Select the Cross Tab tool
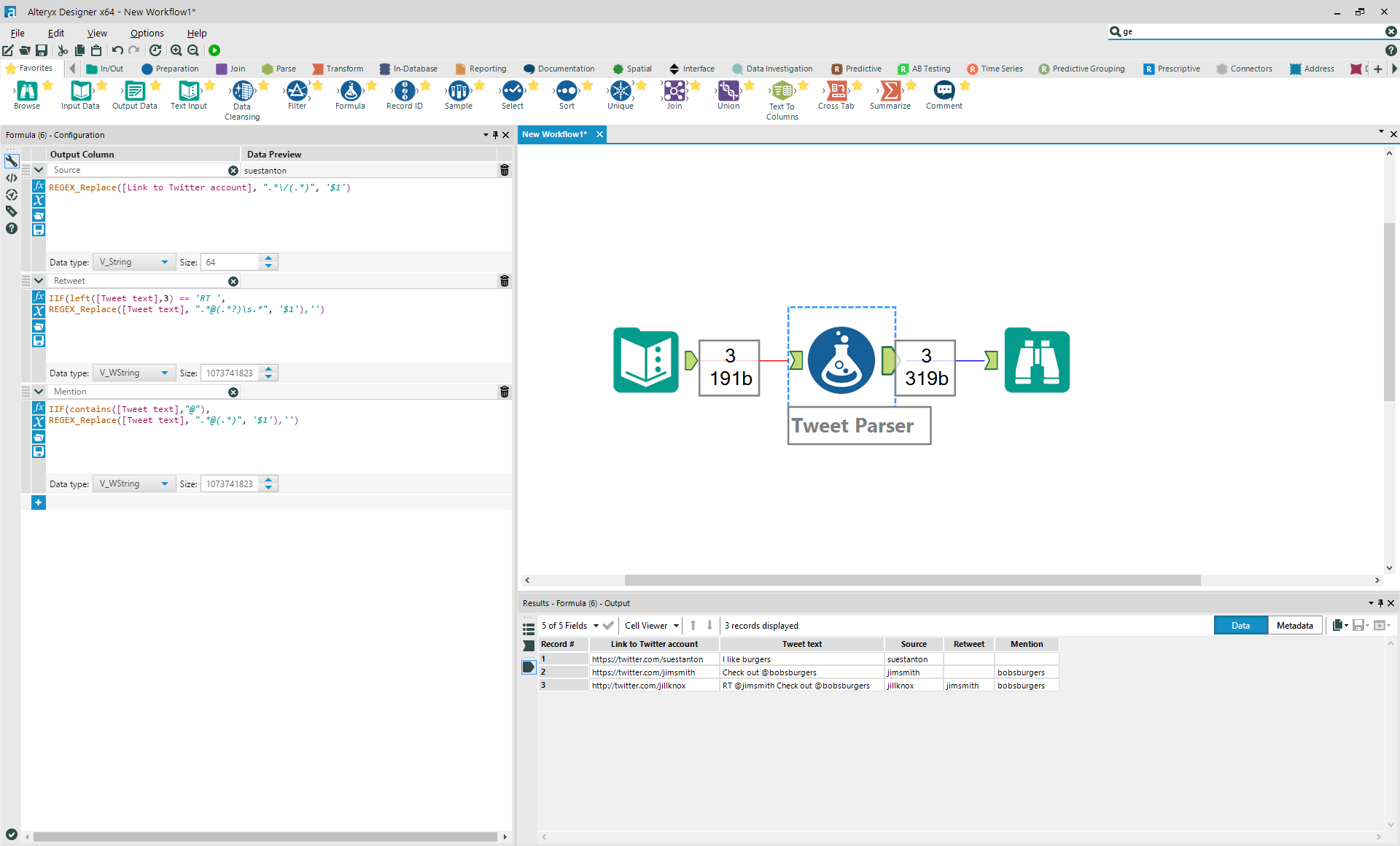The height and width of the screenshot is (846, 1400). [x=836, y=92]
